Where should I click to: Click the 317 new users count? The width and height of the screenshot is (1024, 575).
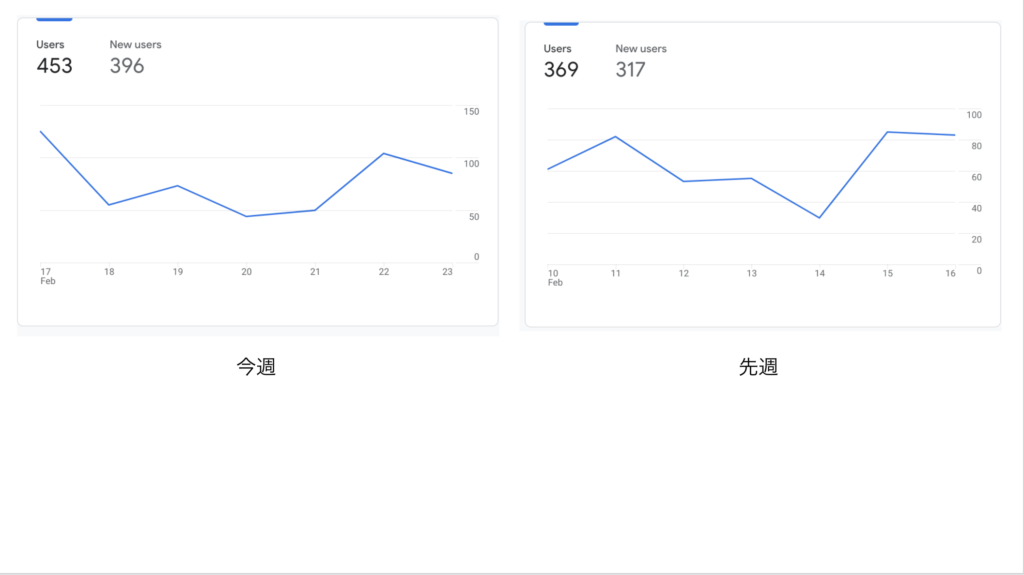coord(630,70)
